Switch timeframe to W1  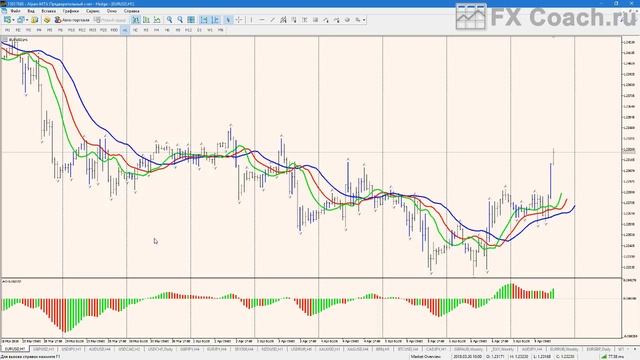(x=210, y=30)
